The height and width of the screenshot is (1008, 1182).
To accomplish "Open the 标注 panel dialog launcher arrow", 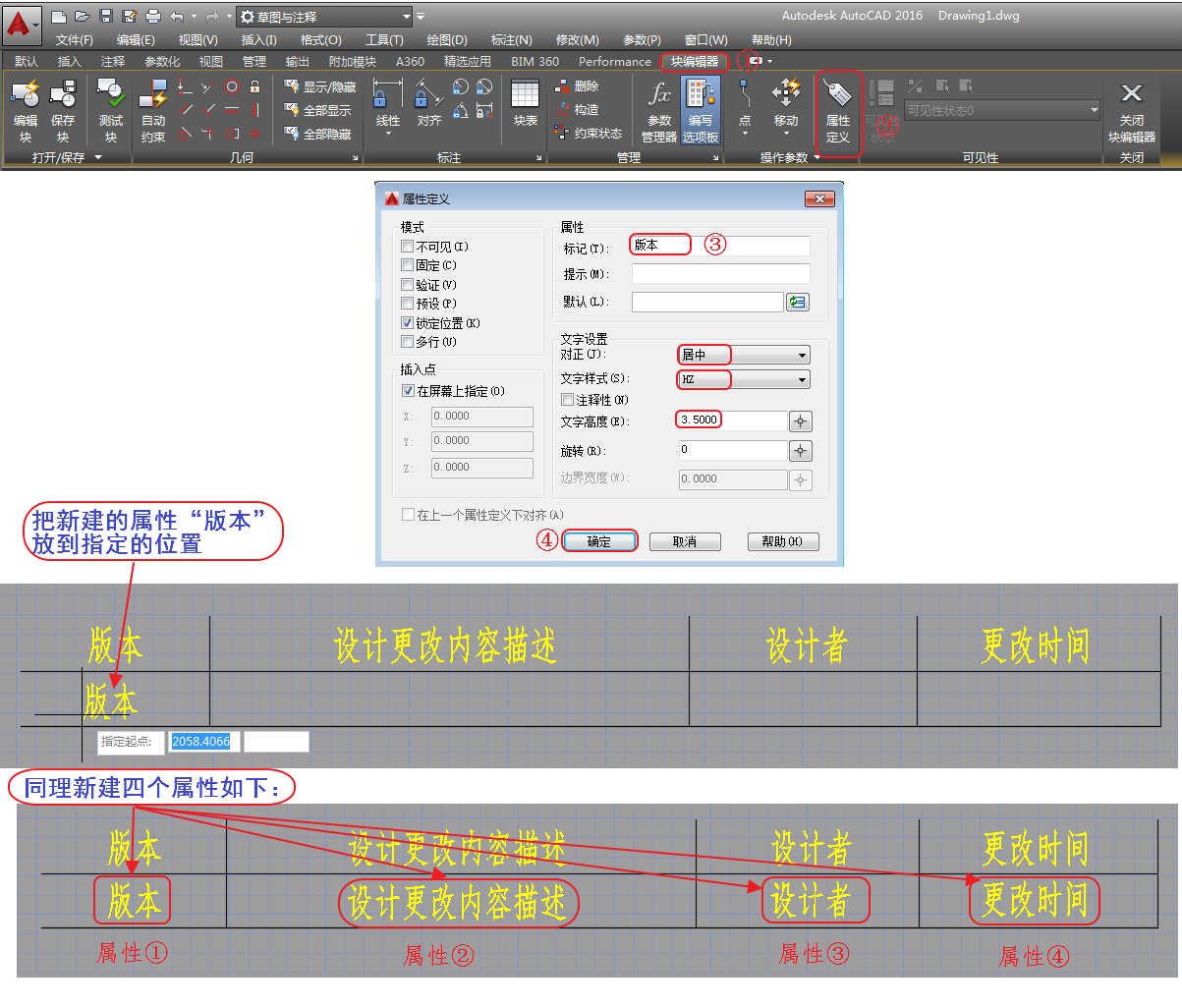I will click(x=539, y=157).
